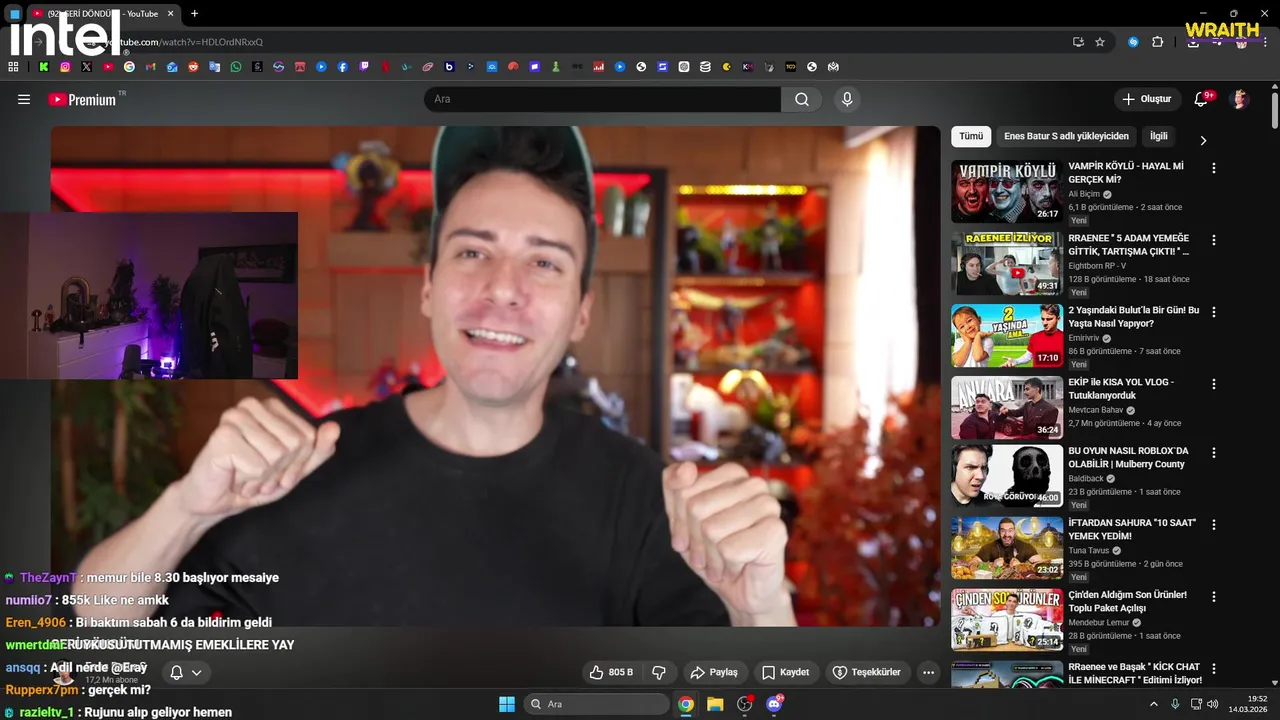Open the VAMPİR KÖYLÜ thumbnail
1280x720 pixels.
coord(1007,191)
